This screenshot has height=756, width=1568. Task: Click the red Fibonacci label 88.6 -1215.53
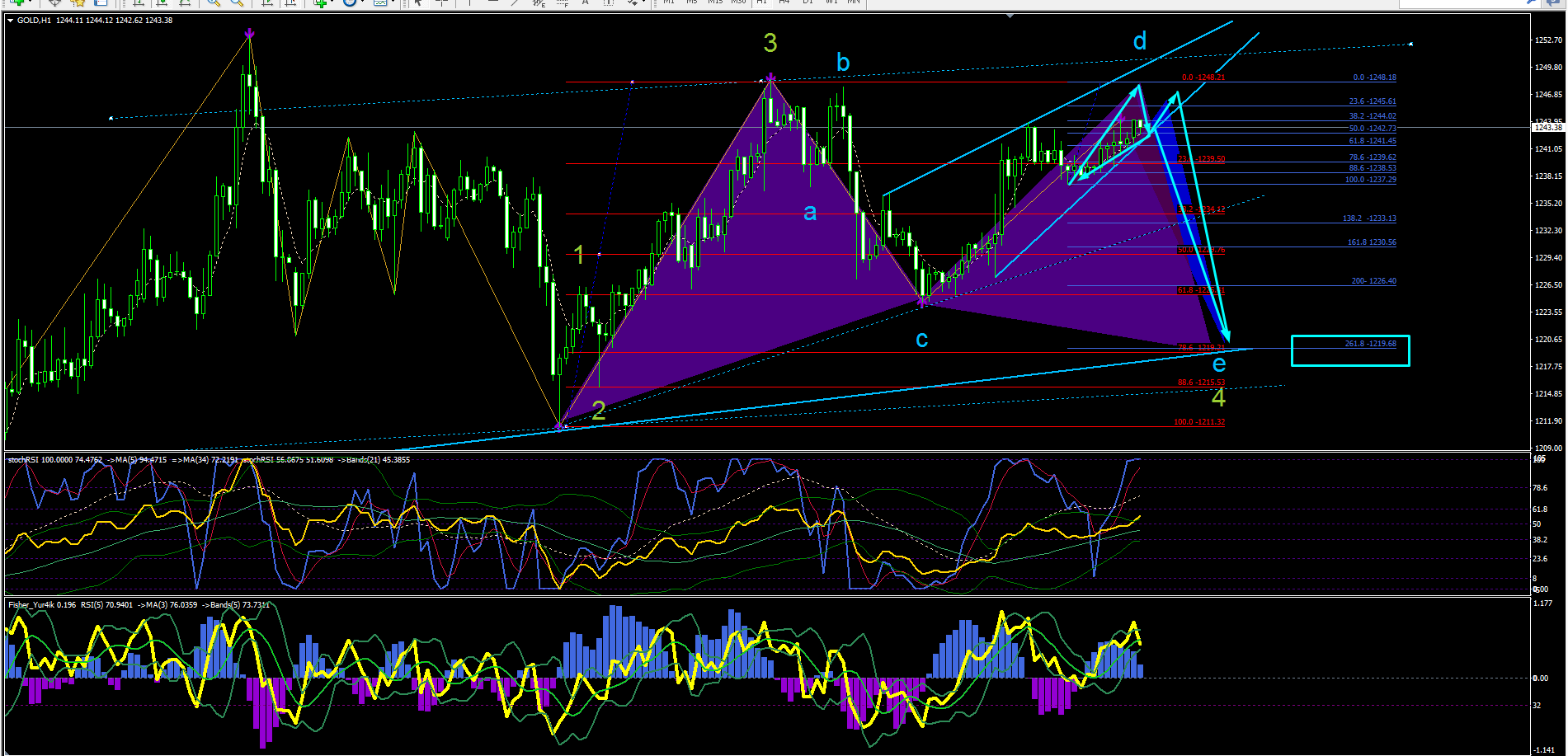click(x=1201, y=383)
